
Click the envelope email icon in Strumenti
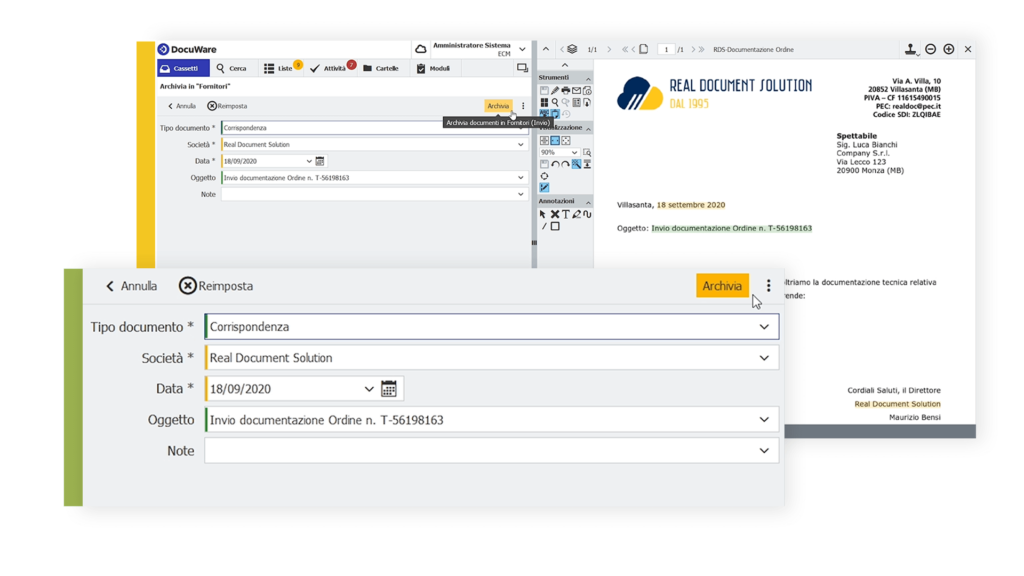[577, 90]
